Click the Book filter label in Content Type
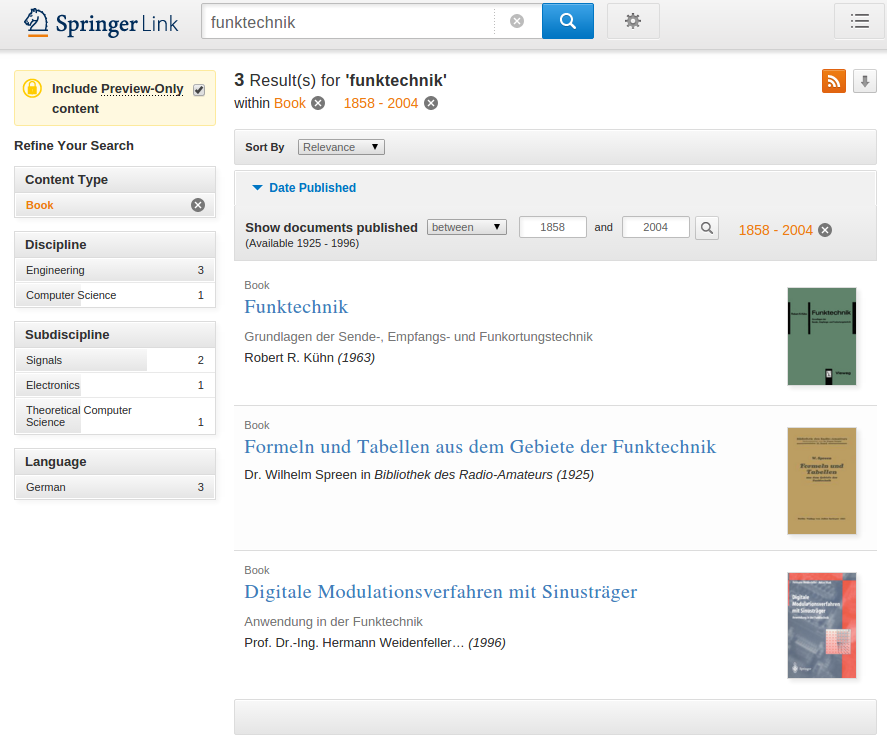This screenshot has width=887, height=751. (40, 205)
